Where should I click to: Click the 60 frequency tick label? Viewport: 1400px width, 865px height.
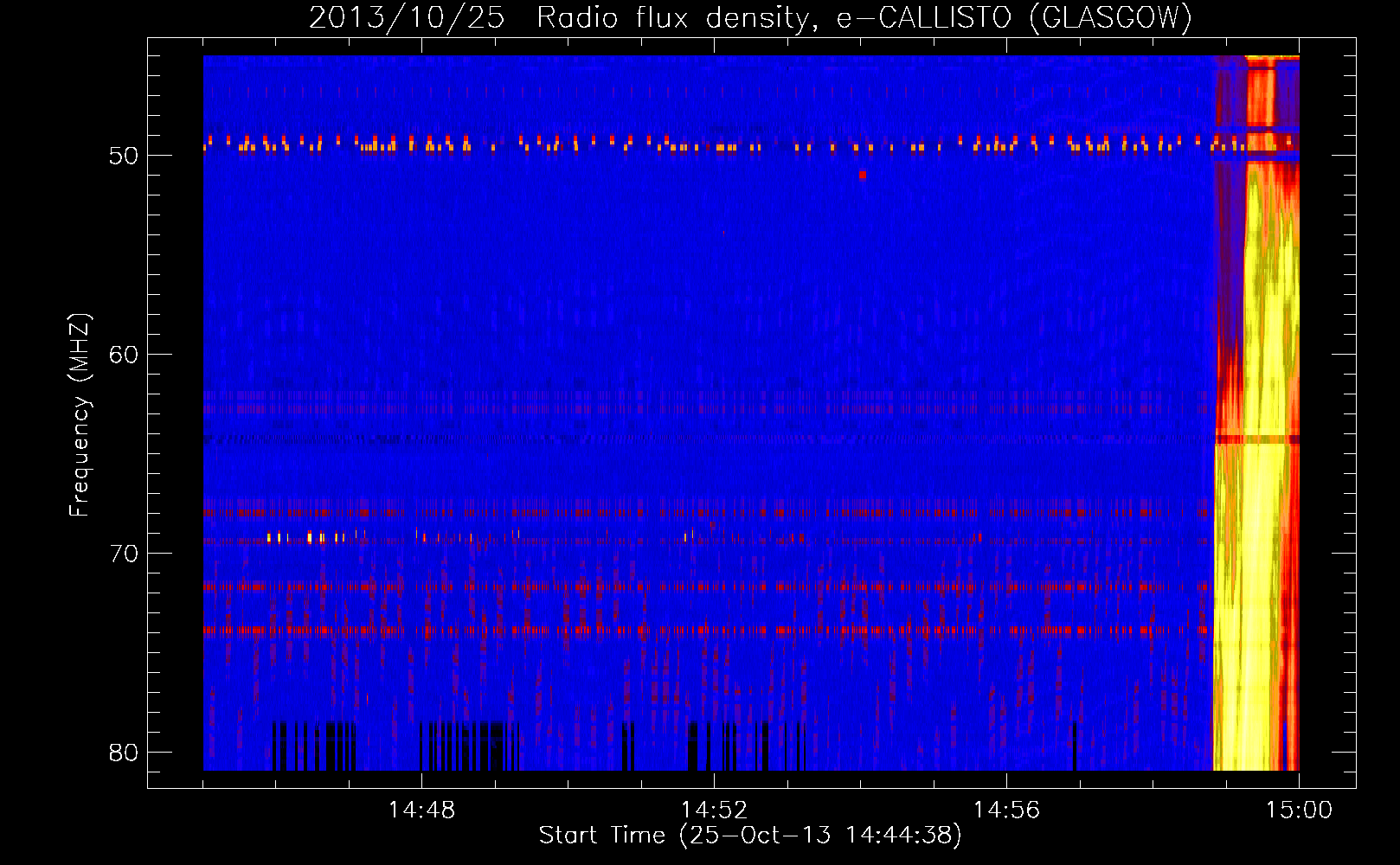(x=124, y=355)
